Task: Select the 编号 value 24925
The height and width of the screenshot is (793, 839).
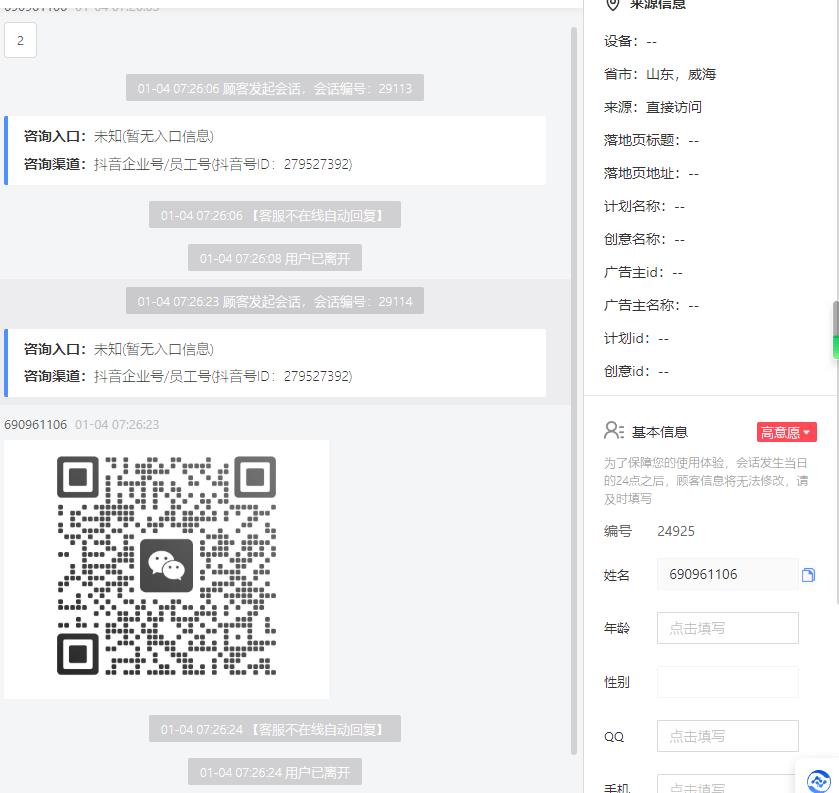Action: point(676,531)
